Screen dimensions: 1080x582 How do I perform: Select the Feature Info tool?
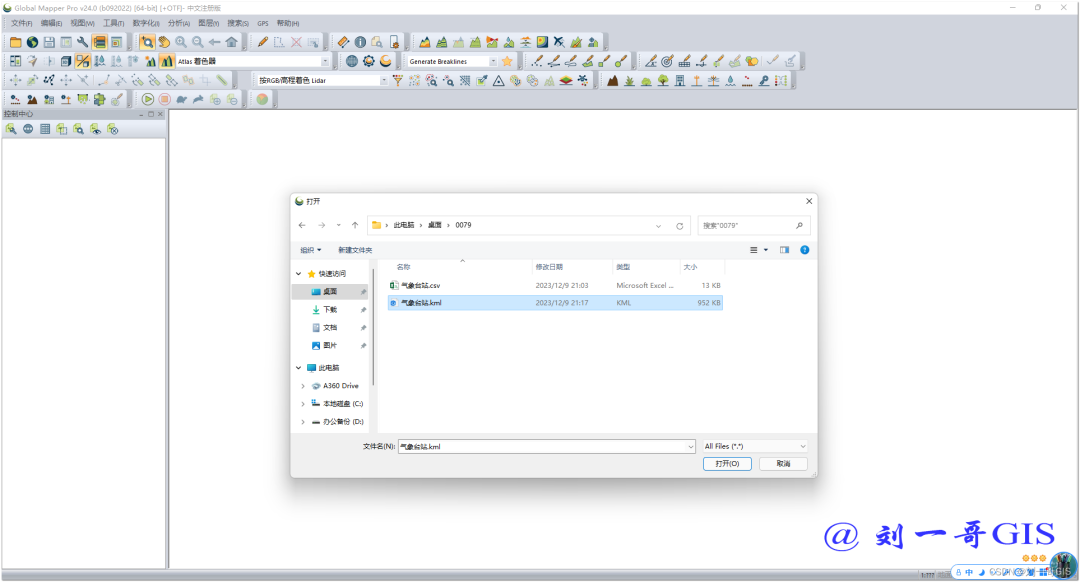tap(360, 42)
